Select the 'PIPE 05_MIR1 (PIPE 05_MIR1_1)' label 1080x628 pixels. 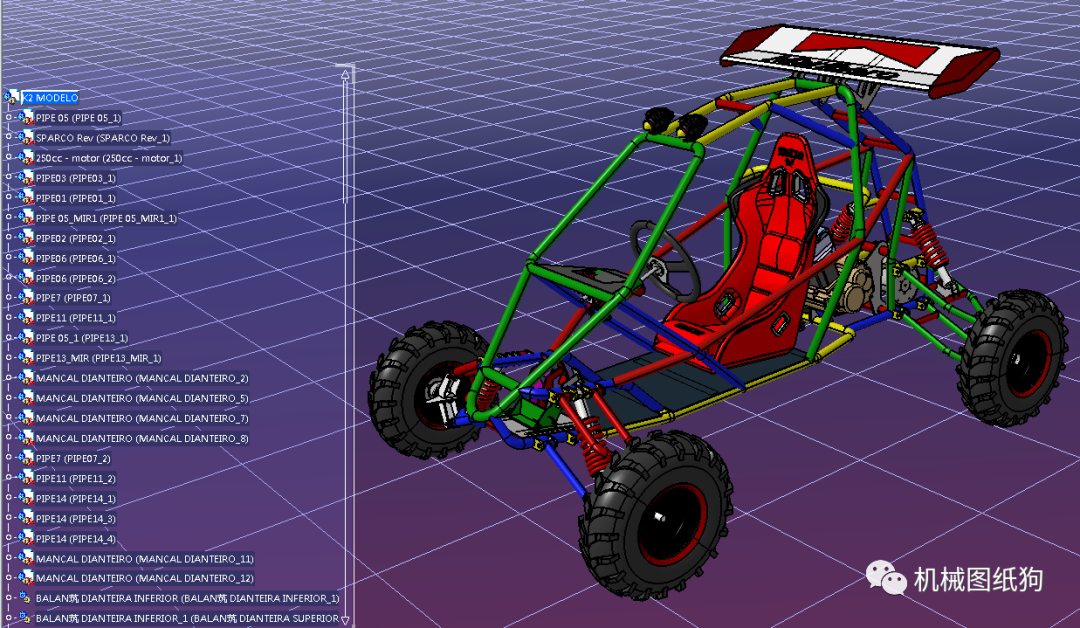pyautogui.click(x=106, y=218)
